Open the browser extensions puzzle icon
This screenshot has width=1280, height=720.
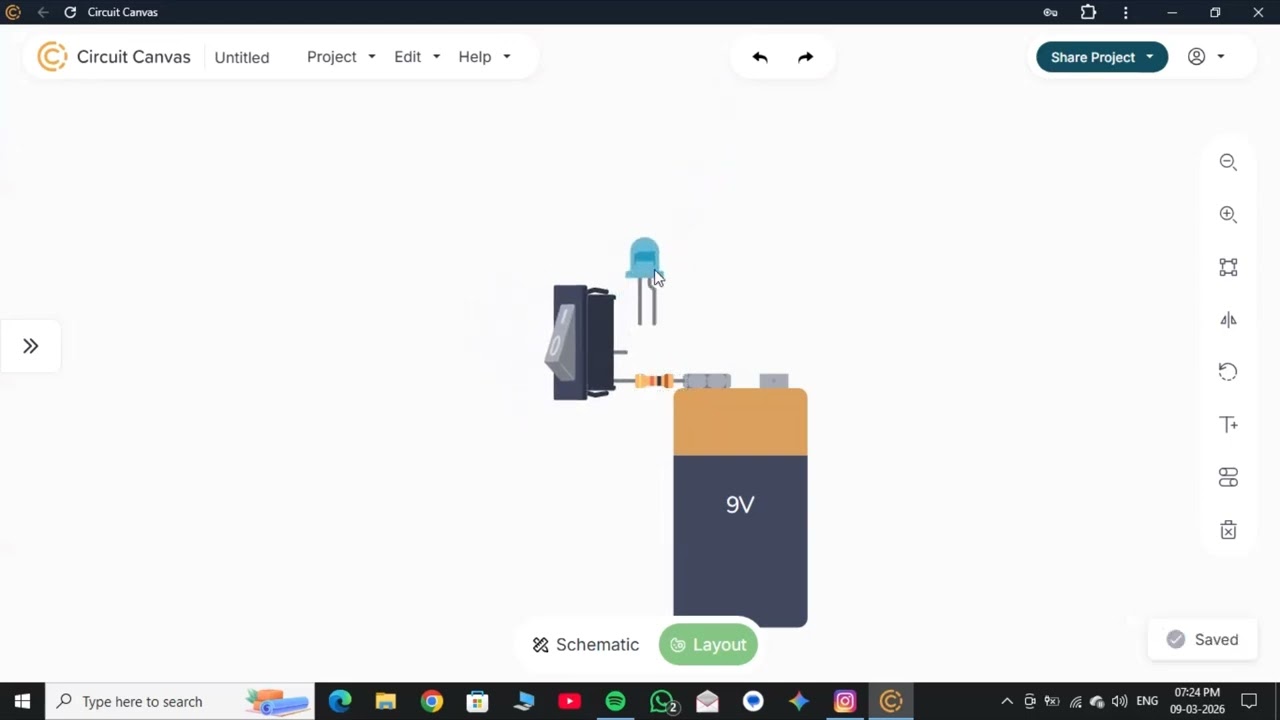pos(1088,12)
